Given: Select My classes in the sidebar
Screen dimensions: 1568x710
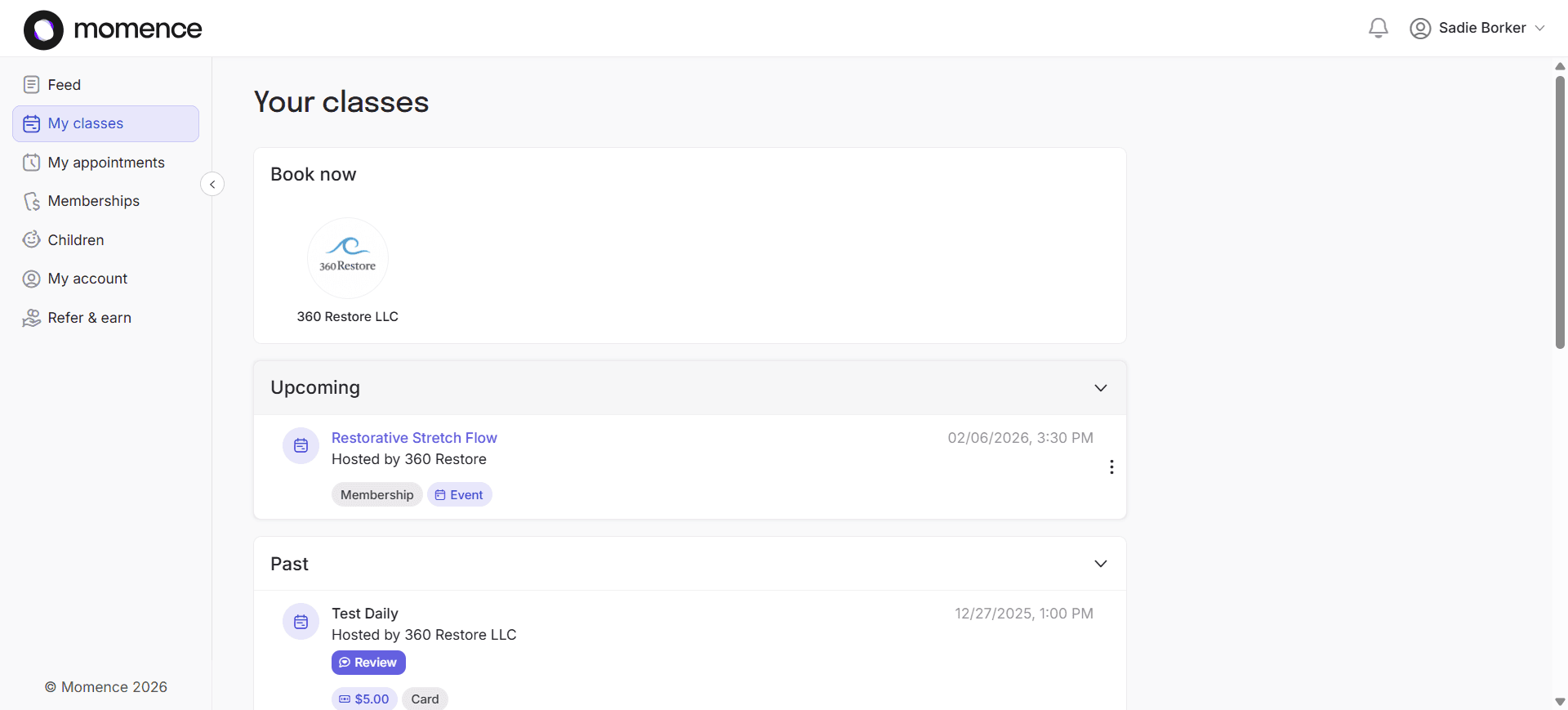Looking at the screenshot, I should pos(105,123).
